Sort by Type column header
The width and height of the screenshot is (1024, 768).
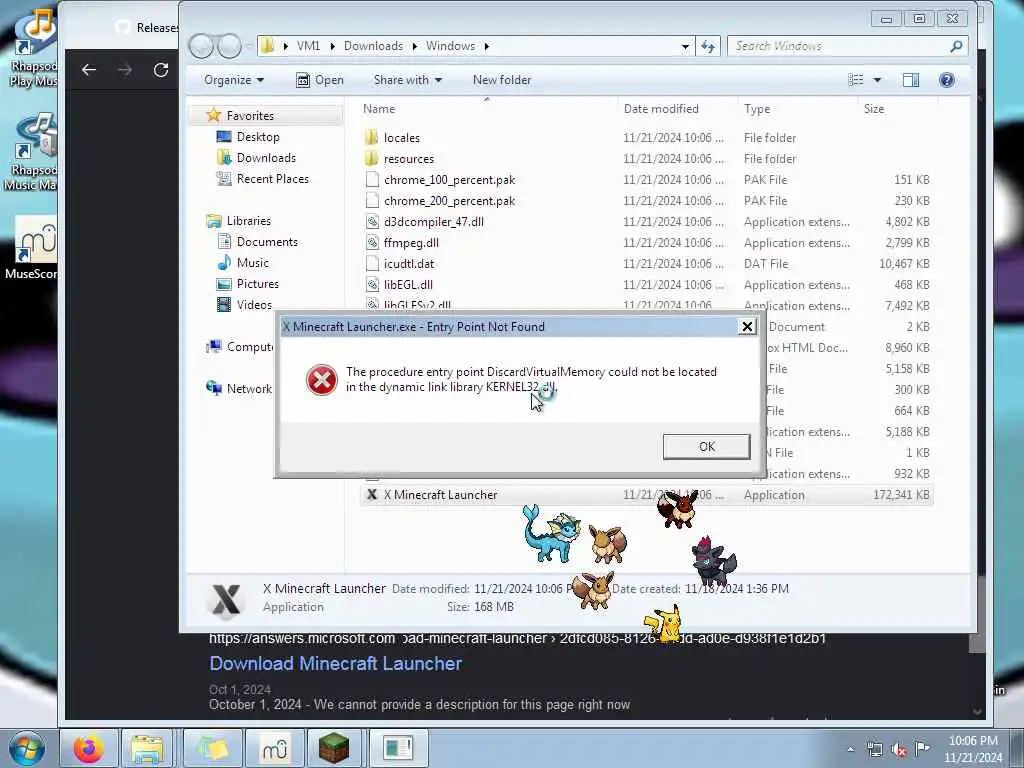tap(757, 109)
